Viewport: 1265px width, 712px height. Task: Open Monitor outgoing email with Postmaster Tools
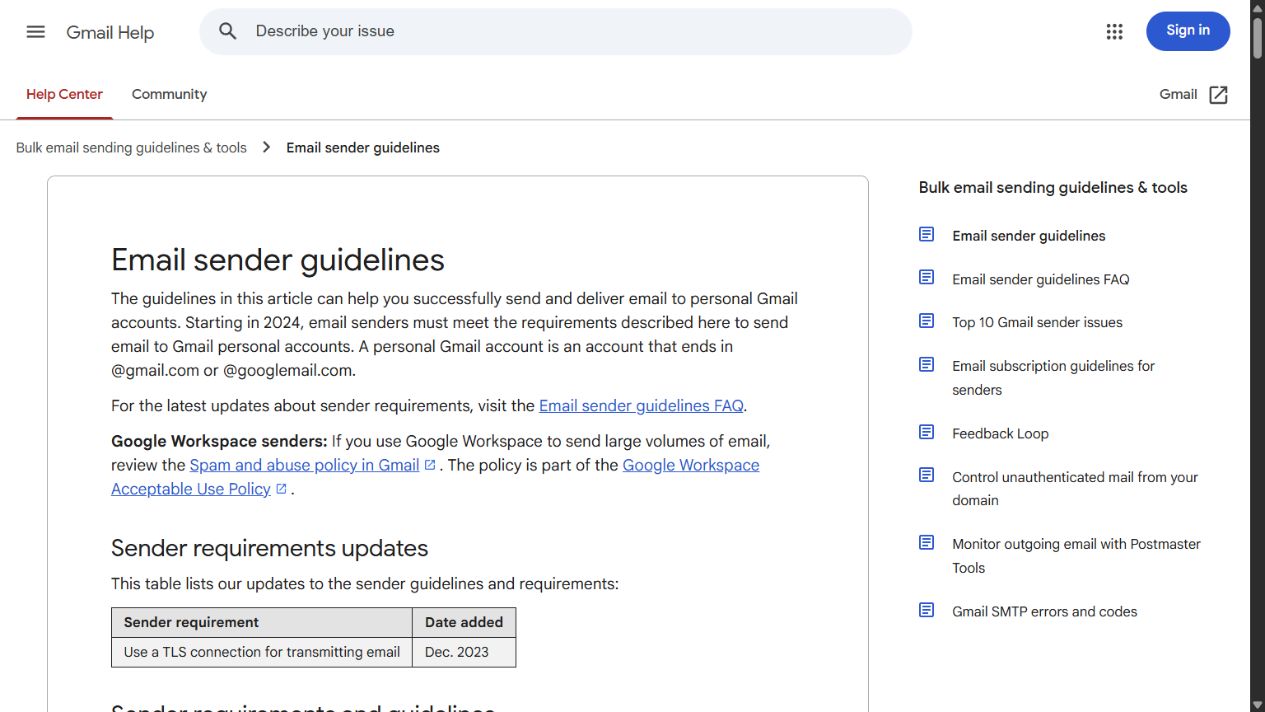tap(1076, 556)
